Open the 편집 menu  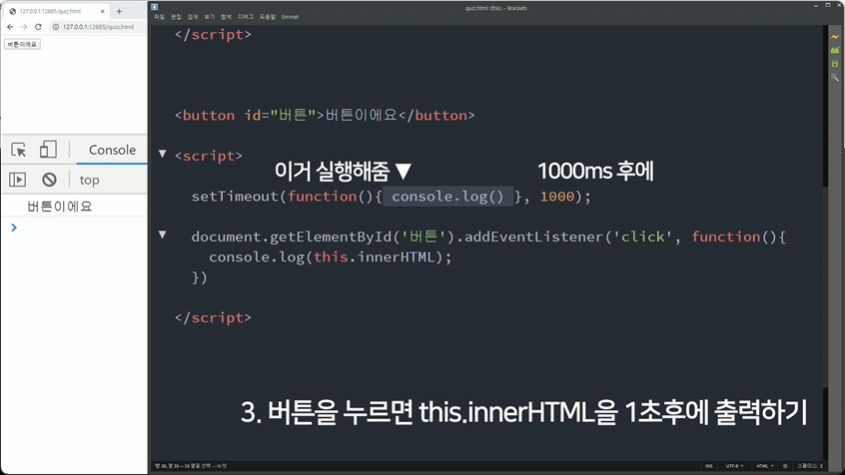tap(176, 17)
